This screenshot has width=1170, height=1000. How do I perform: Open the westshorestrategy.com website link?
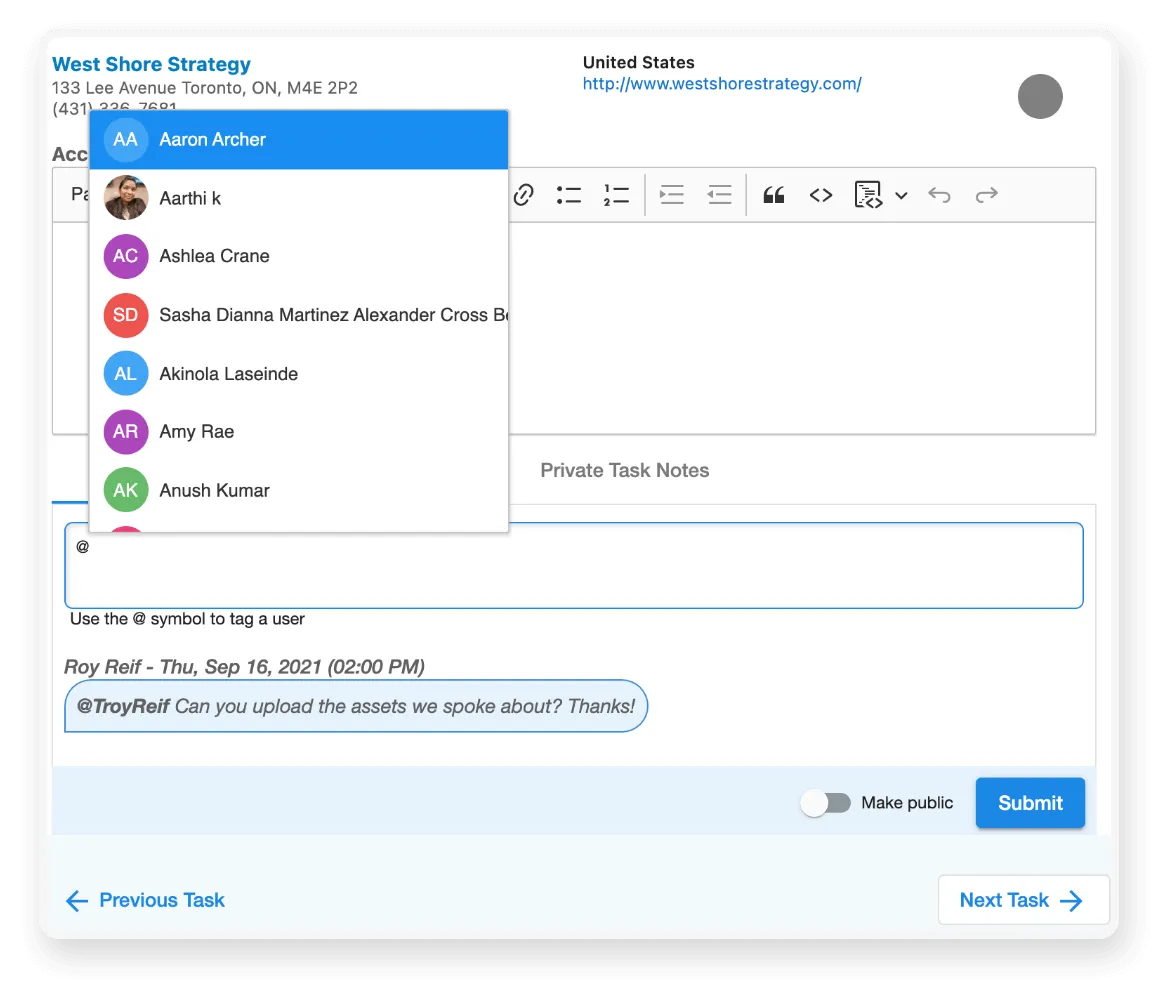(x=720, y=84)
